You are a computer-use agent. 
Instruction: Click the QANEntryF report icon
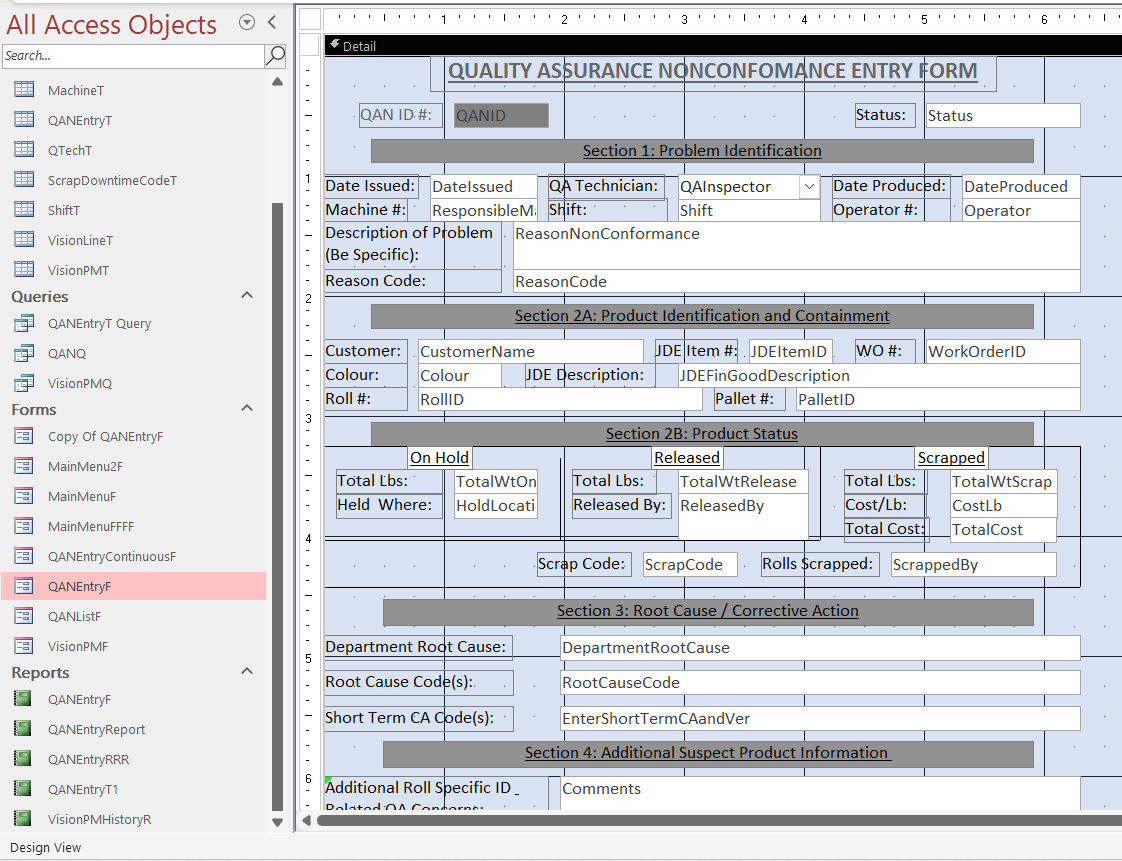click(x=23, y=699)
